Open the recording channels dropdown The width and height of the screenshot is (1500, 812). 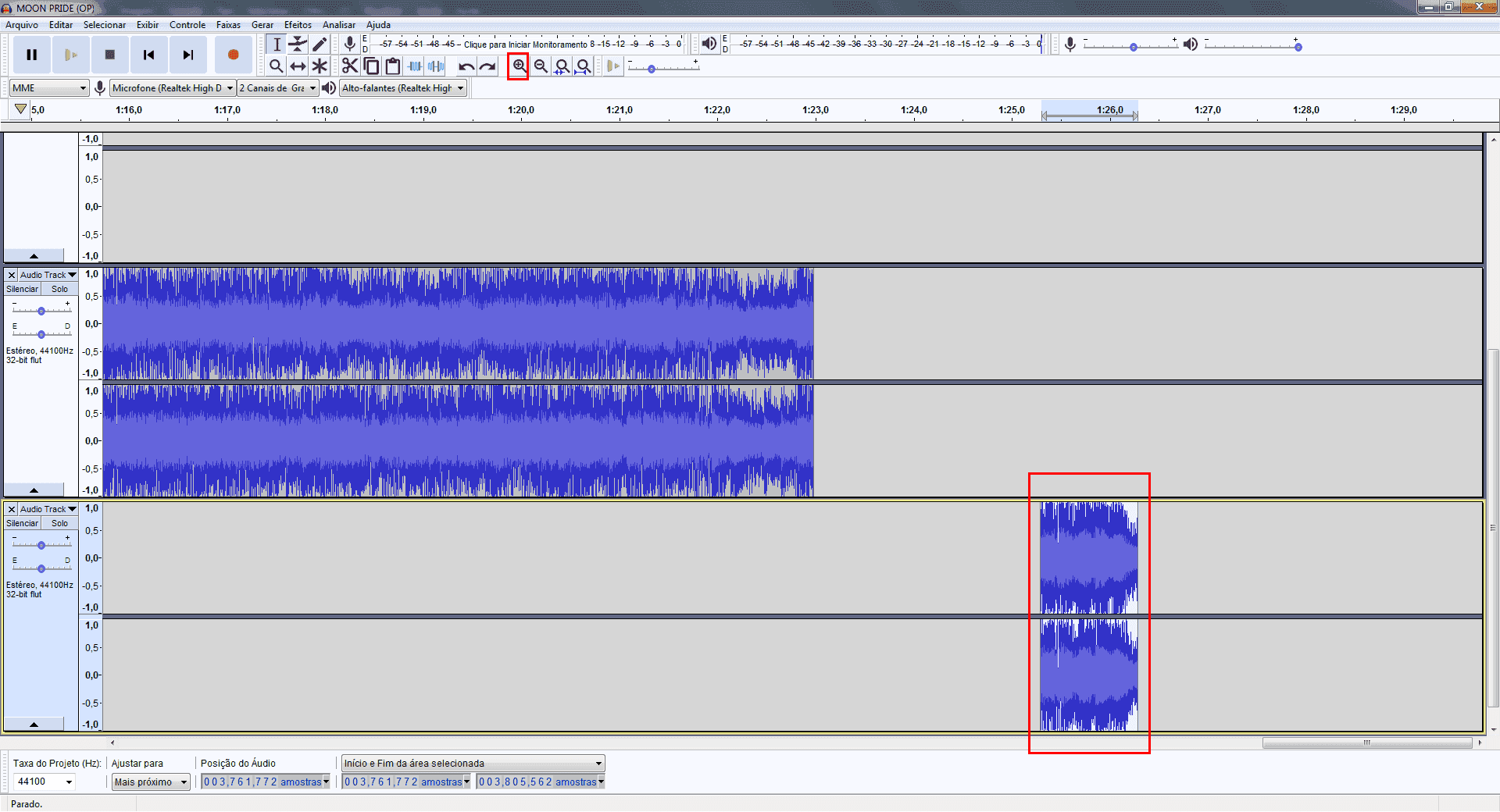click(278, 88)
